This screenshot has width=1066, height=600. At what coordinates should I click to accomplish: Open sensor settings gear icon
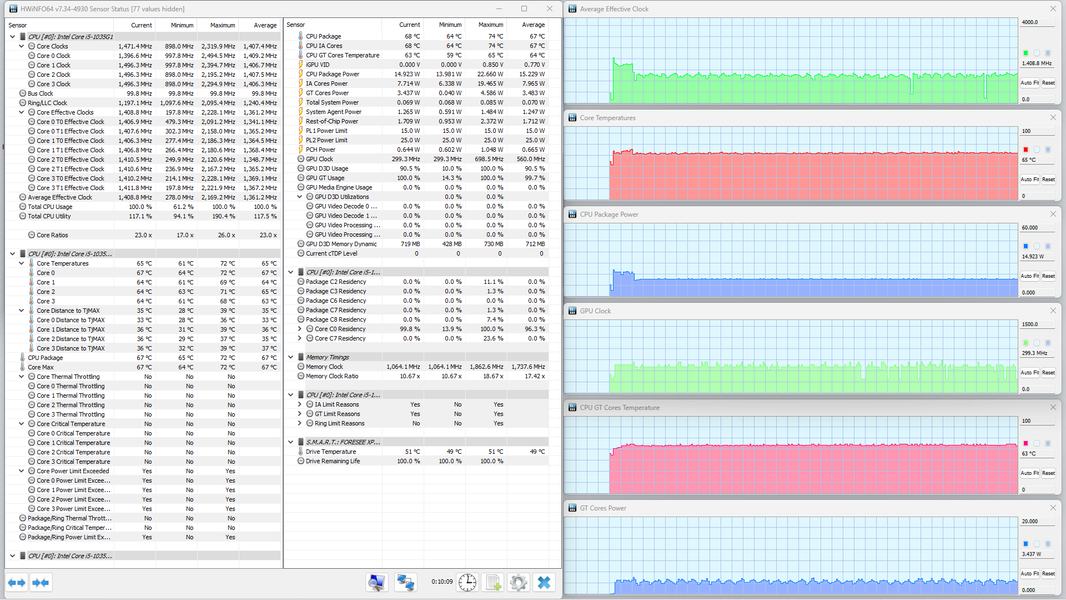518,582
